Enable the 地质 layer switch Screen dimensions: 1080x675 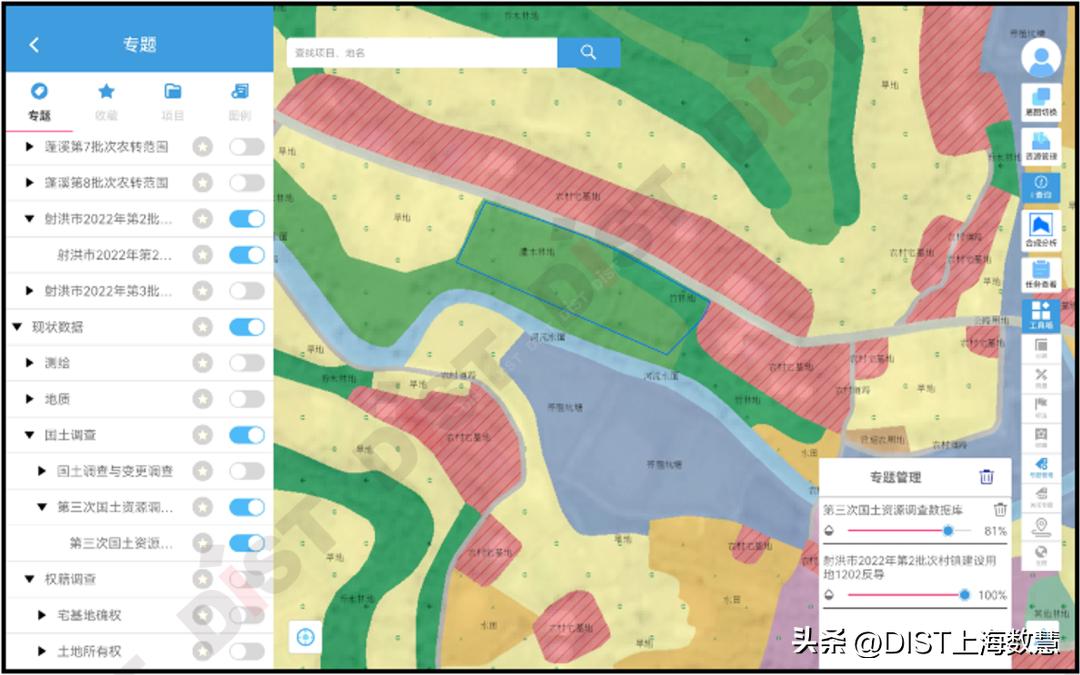247,399
